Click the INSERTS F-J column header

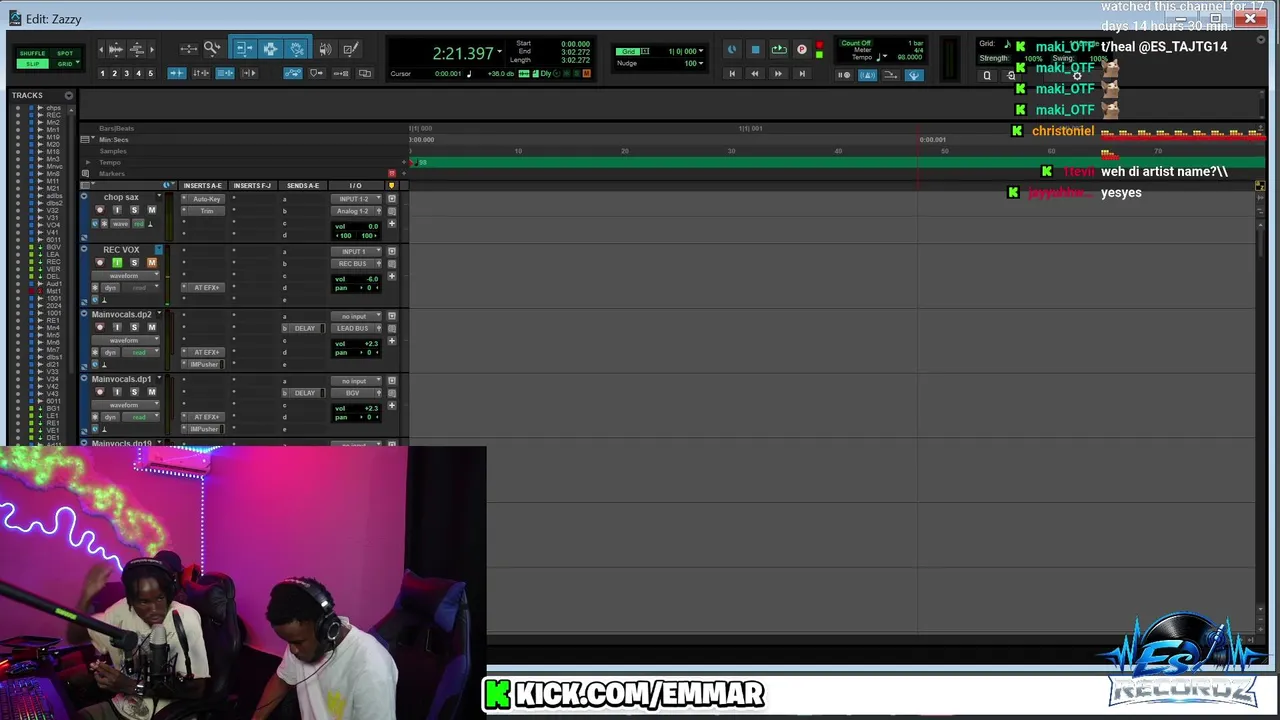pos(252,185)
